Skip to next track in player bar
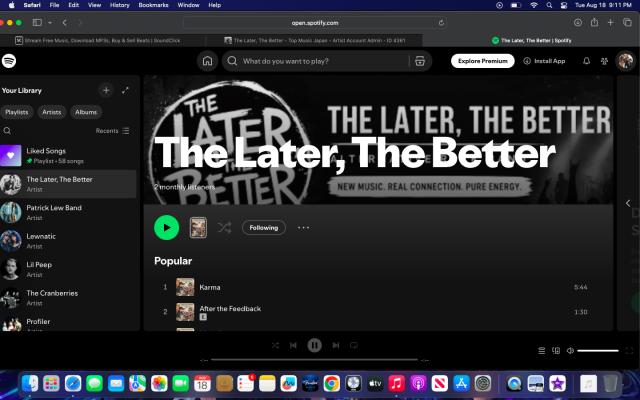The image size is (640, 400). pyautogui.click(x=336, y=345)
